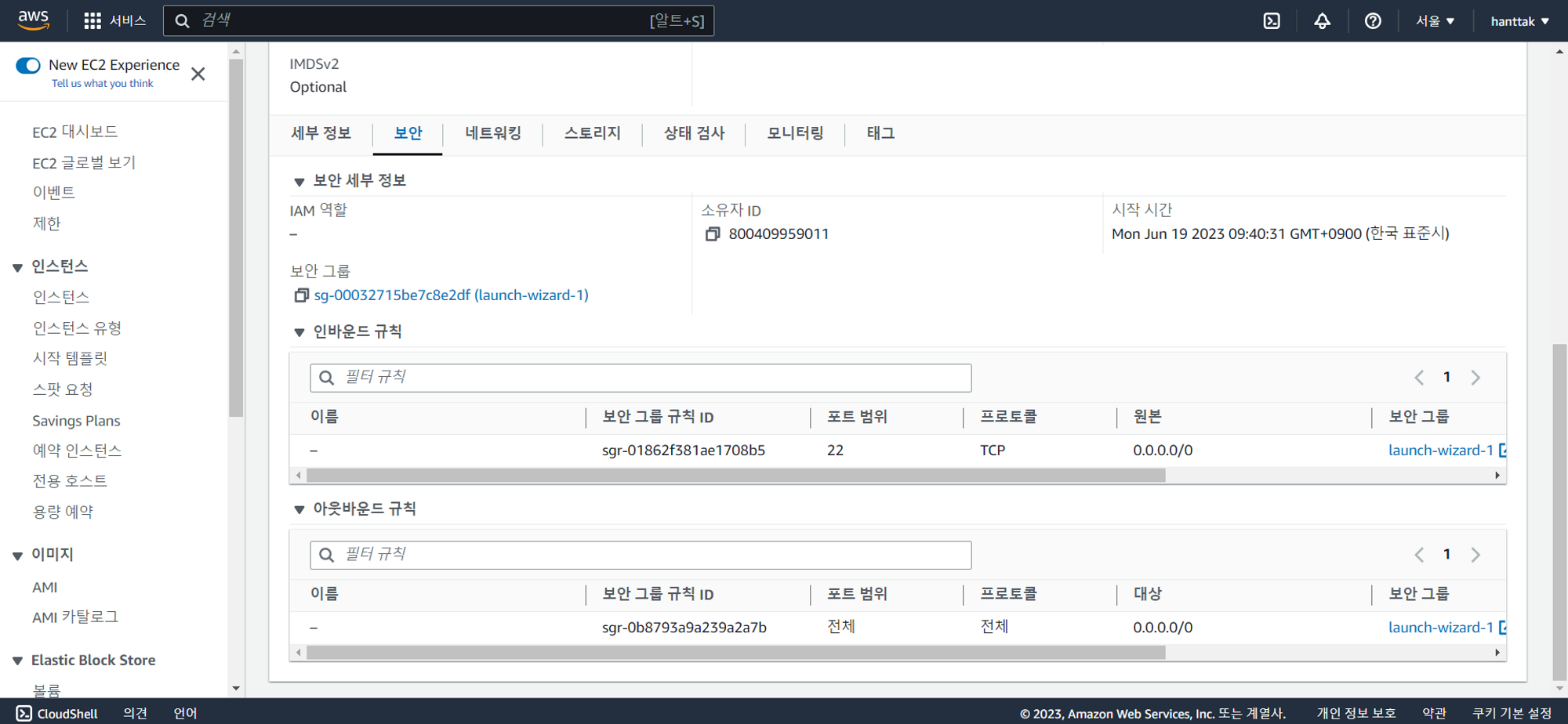Viewport: 1568px width, 724px height.
Task: Open 인스턴스 유형 in sidebar
Action: click(x=77, y=328)
